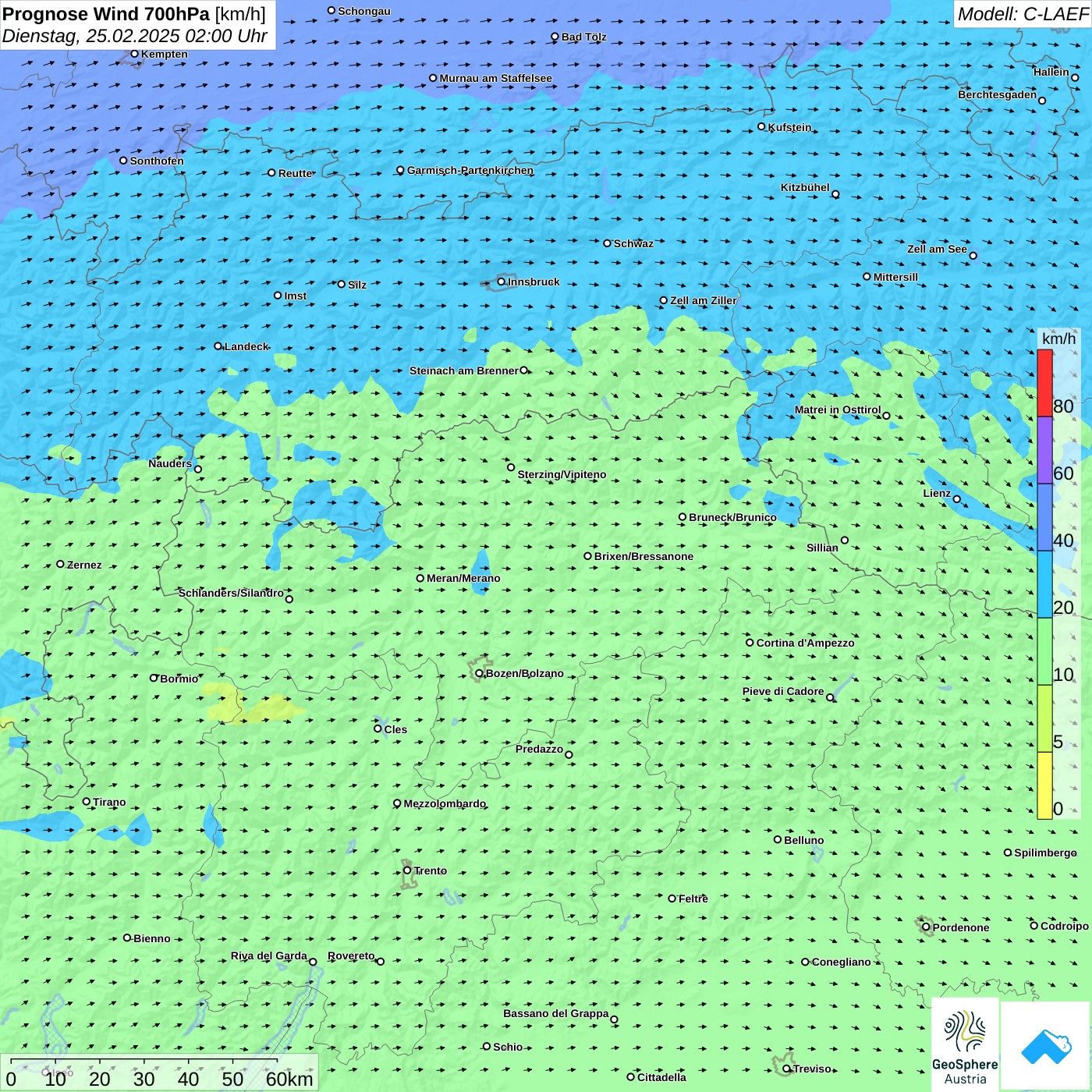The height and width of the screenshot is (1092, 1092).
Task: Click the 'Prognose Wind 700hPa' title
Action: (x=107, y=14)
